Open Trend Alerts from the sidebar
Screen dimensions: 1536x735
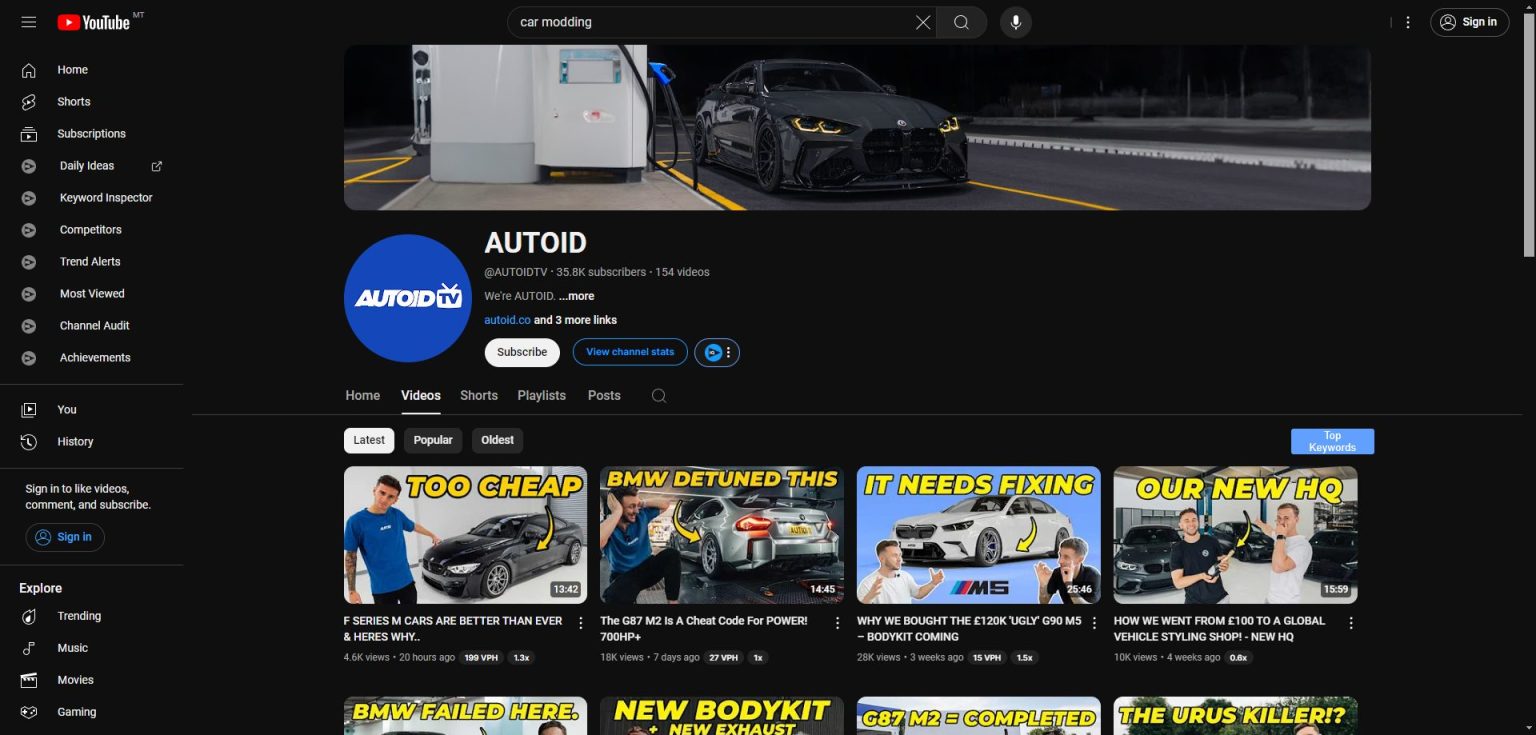pyautogui.click(x=92, y=261)
